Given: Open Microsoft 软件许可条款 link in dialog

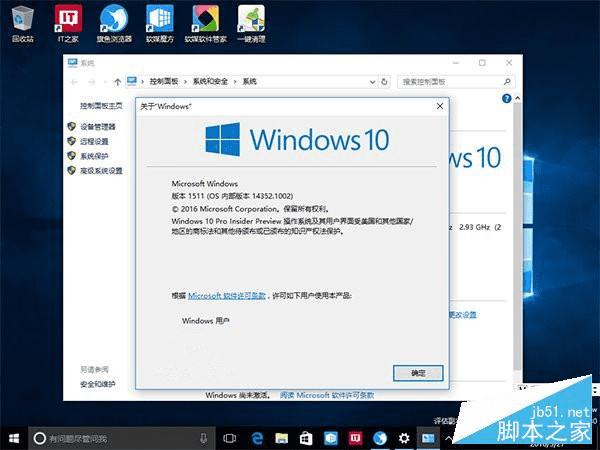Looking at the screenshot, I should tap(227, 295).
